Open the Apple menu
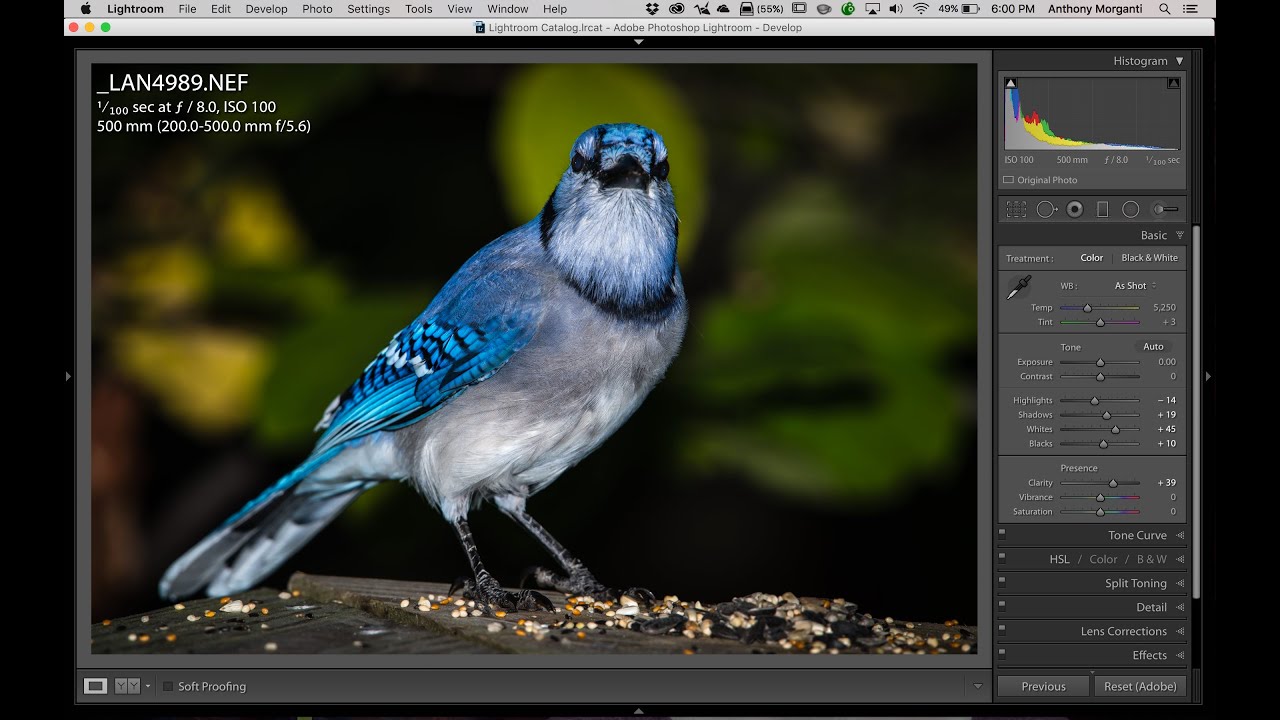 pos(85,9)
